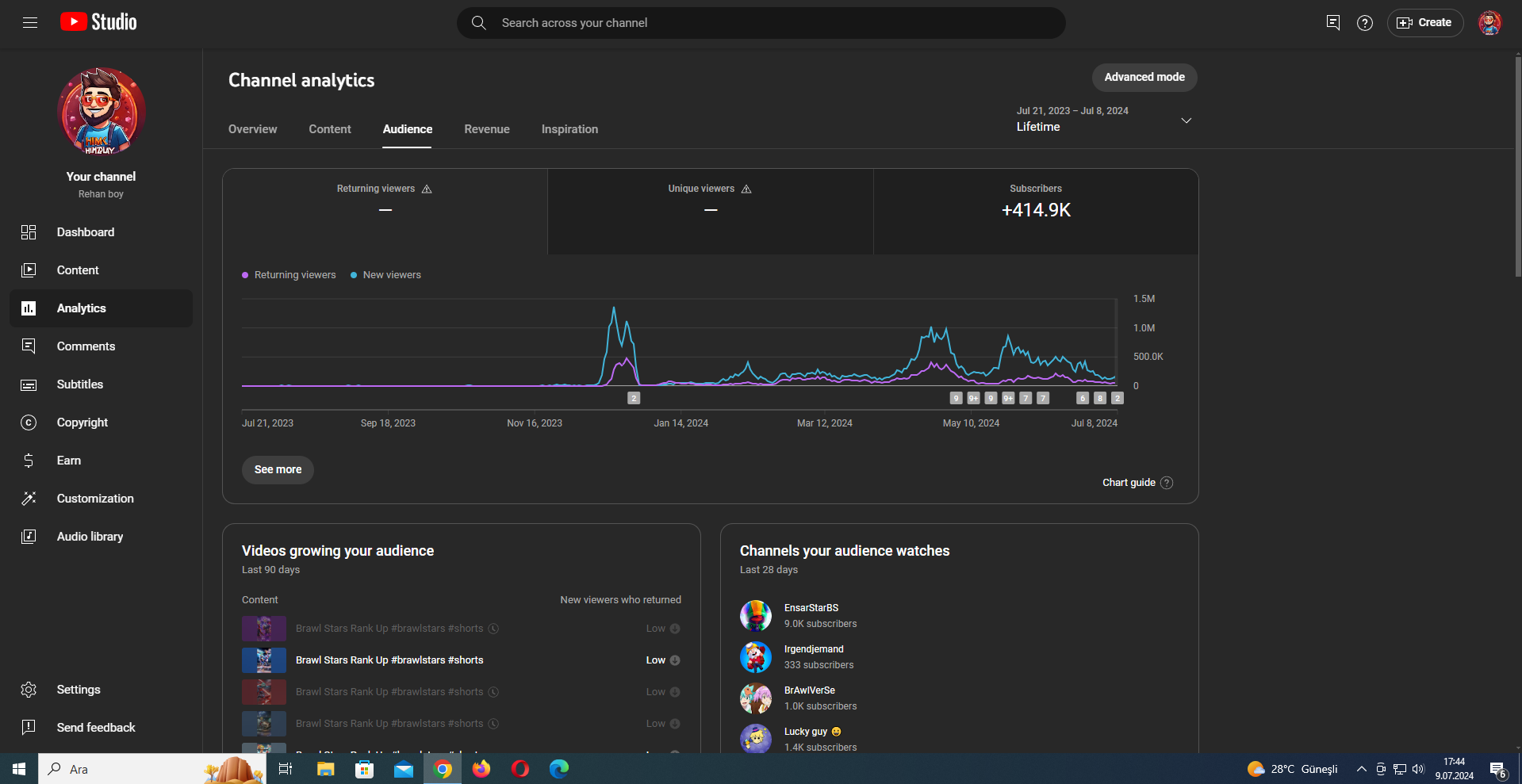Viewport: 1522px width, 784px height.
Task: Click the Windows taskbar search box
Action: (152, 769)
